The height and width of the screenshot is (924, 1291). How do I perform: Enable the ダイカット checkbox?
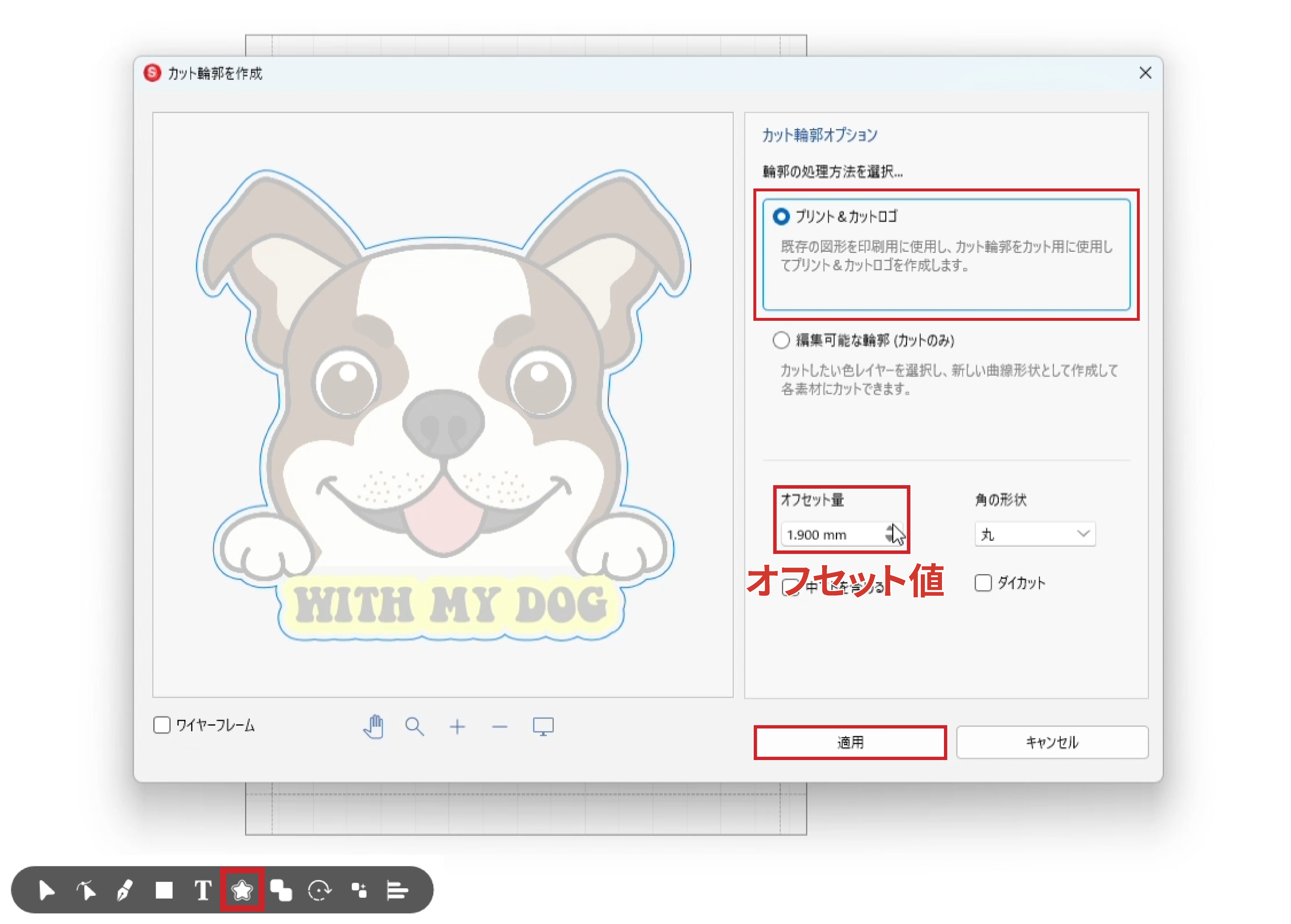coord(983,583)
